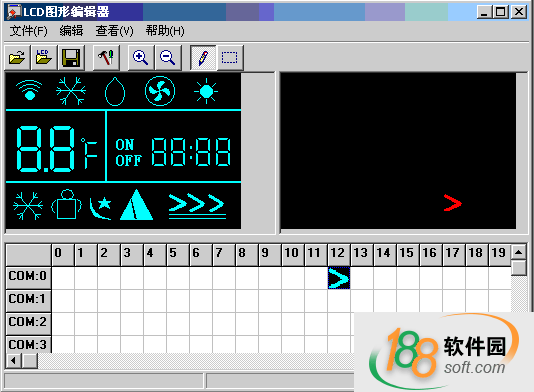Viewport: 534px width, 392px height.
Task: Open the 文件(F) menu
Action: [x=29, y=31]
